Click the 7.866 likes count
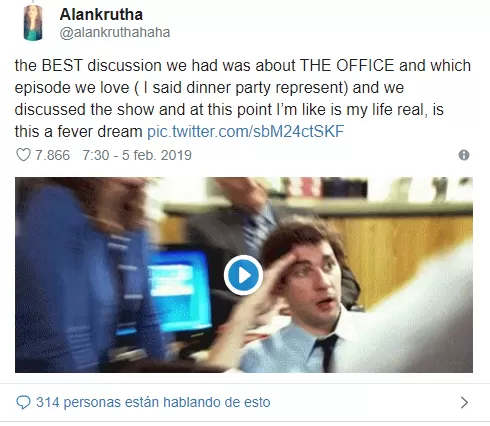This screenshot has width=490, height=426. coord(52,155)
